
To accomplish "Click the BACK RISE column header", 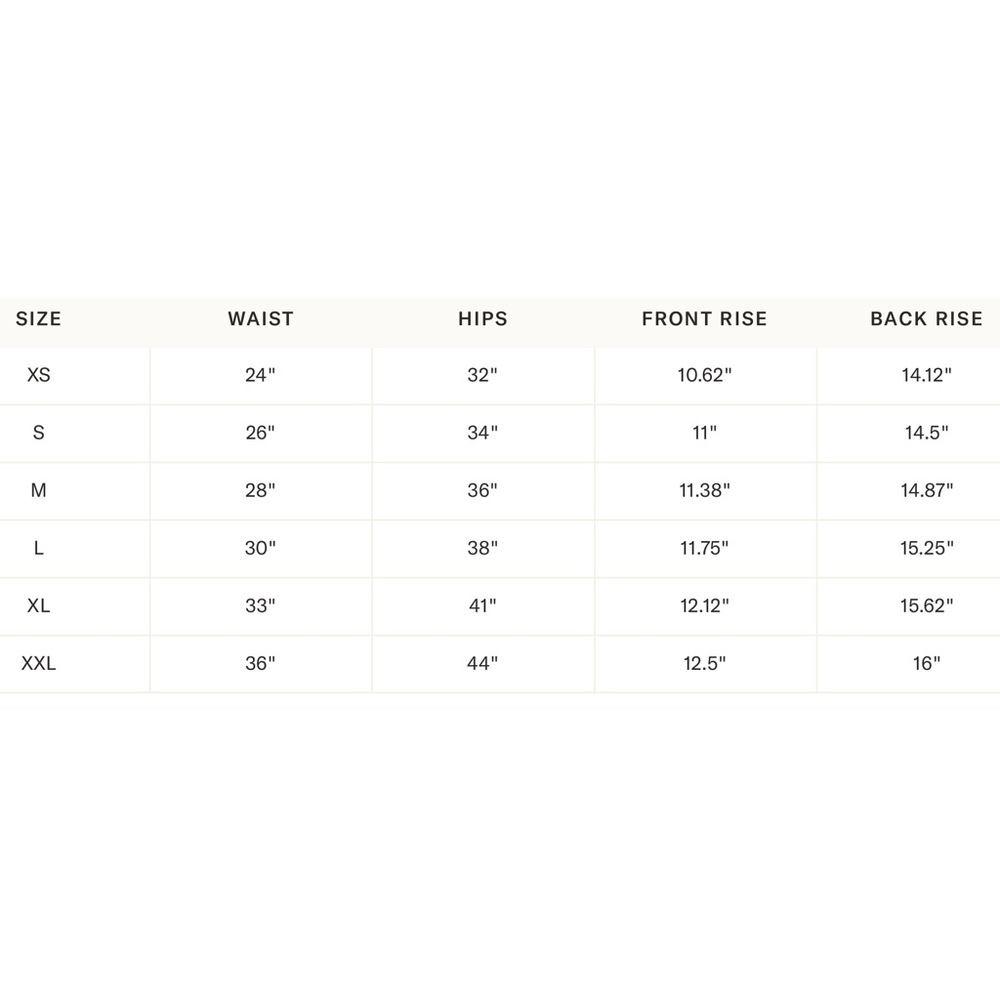I will pyautogui.click(x=927, y=319).
